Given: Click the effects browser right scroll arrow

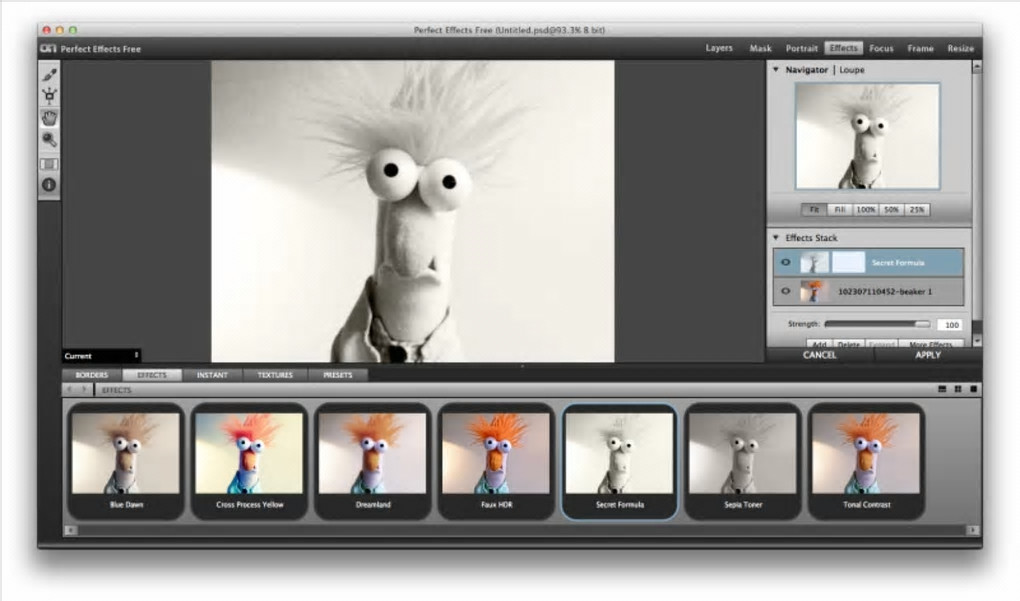Looking at the screenshot, I should point(973,530).
